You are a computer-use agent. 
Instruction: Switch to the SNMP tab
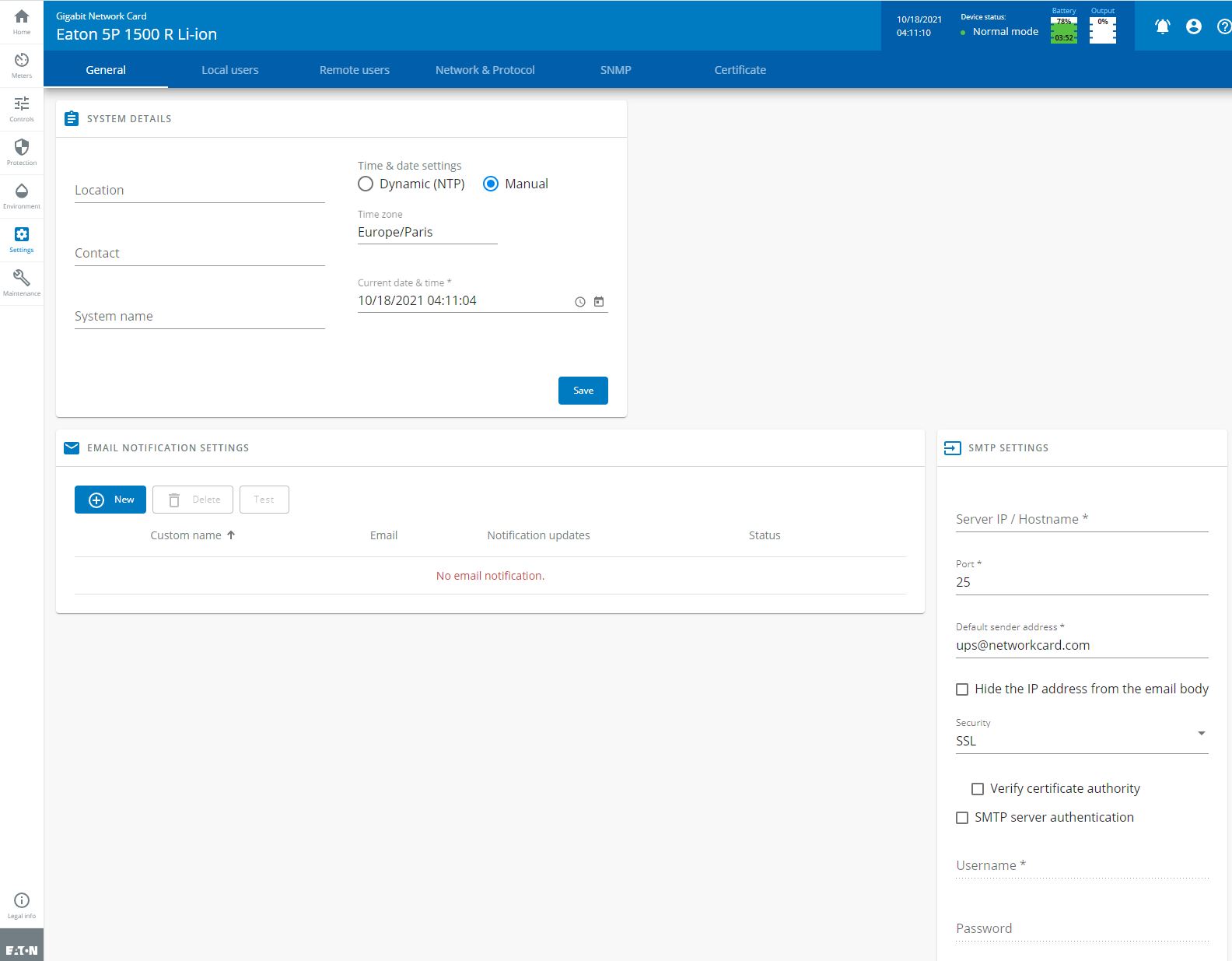[615, 70]
